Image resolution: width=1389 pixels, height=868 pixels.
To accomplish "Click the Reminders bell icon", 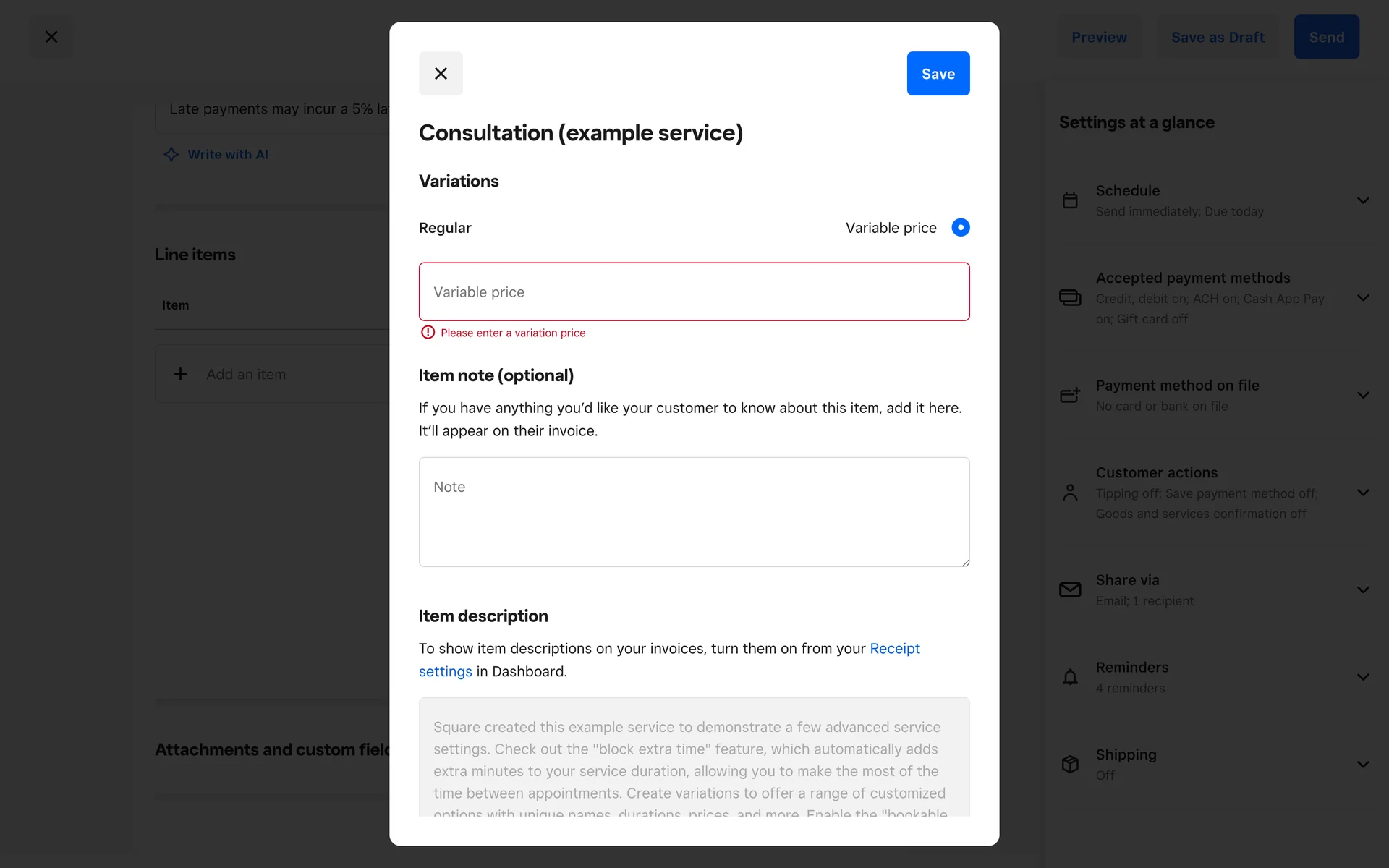I will [x=1070, y=677].
